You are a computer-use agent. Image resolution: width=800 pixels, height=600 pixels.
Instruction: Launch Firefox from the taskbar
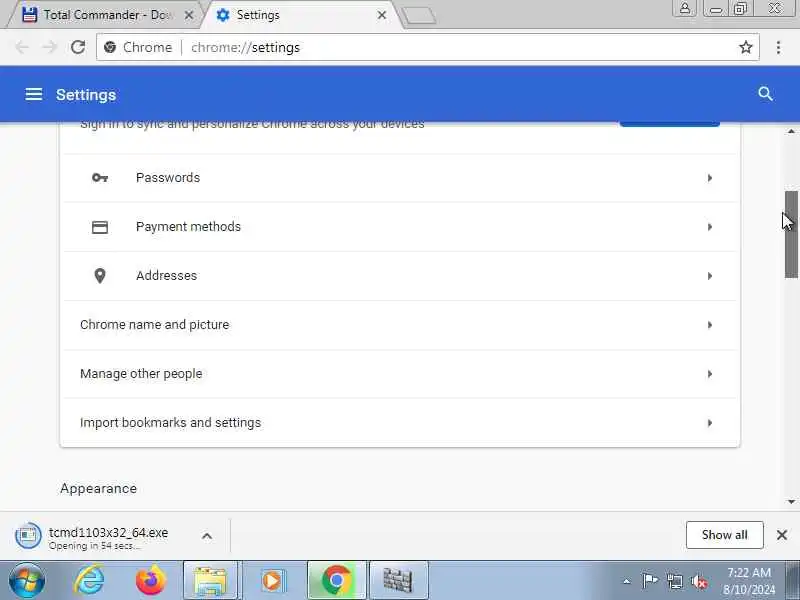click(x=151, y=581)
